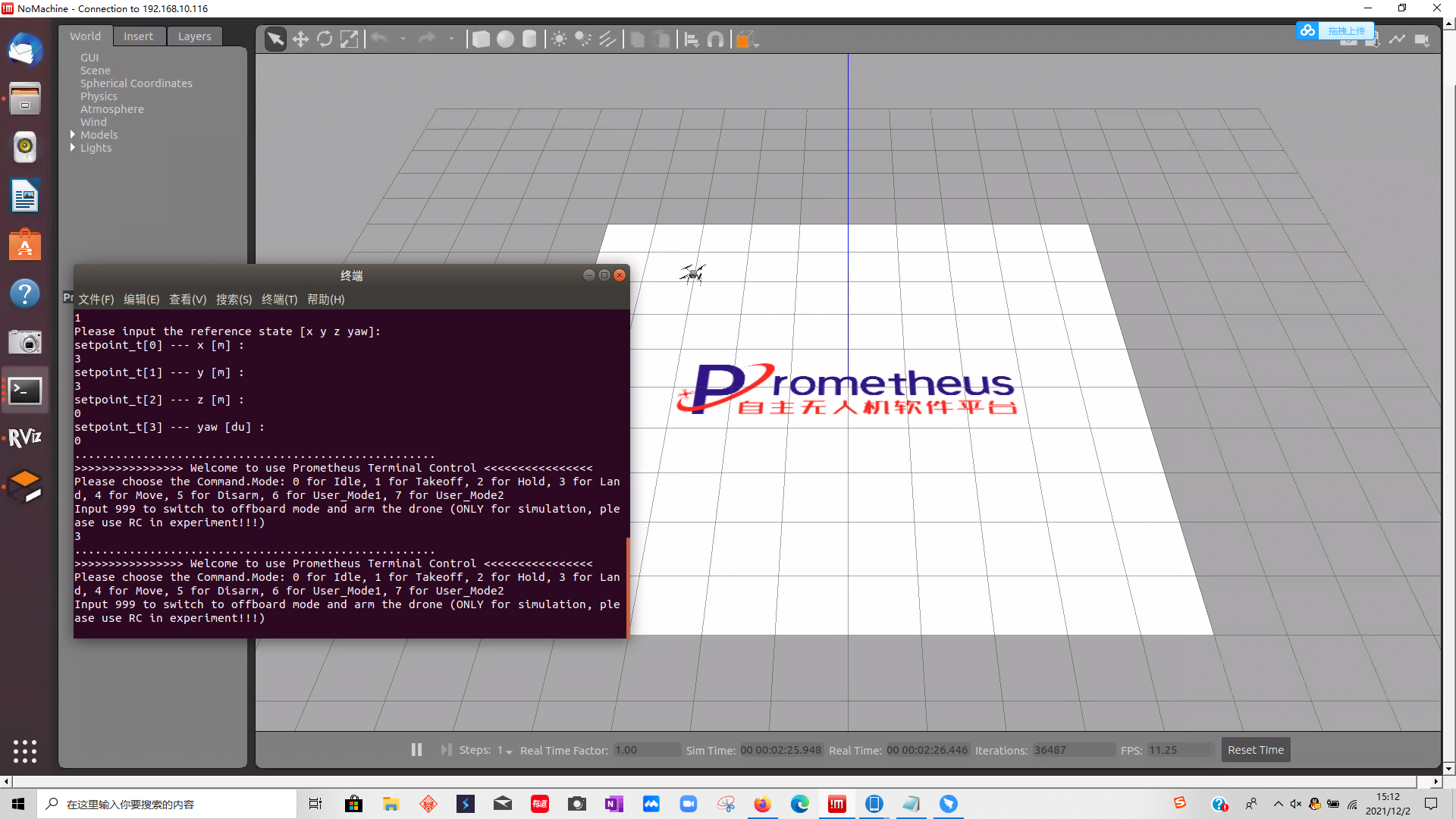Select the arrow selection mode tool
1456x819 pixels.
[x=275, y=39]
